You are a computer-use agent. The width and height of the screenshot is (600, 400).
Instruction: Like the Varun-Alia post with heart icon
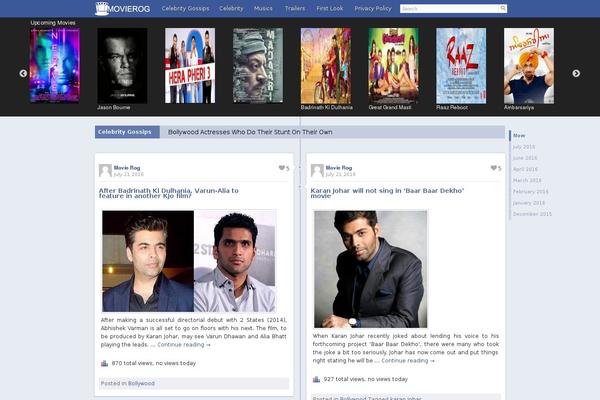[282, 168]
